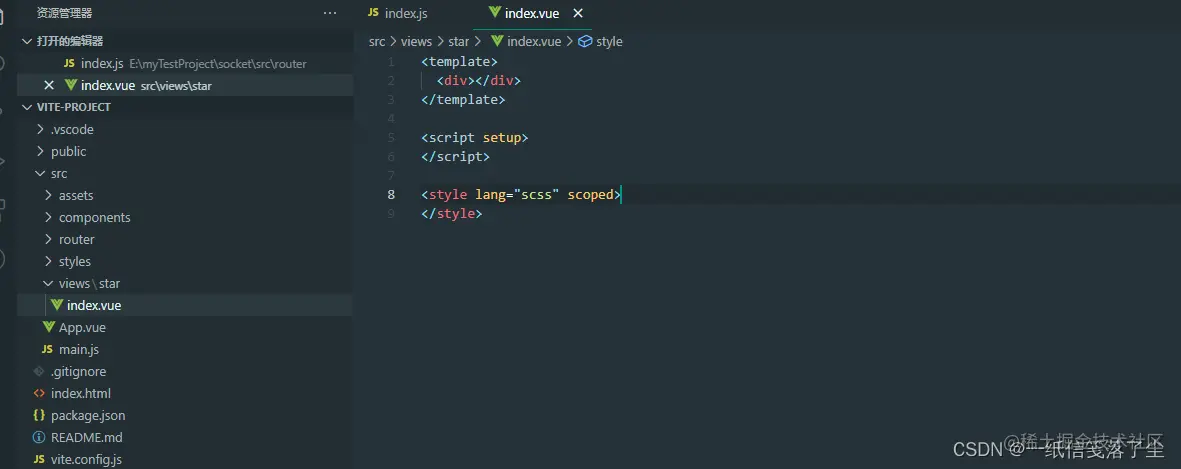This screenshot has height=469, width=1181.
Task: Click the JS icon beside vite.config.js
Action: (x=39, y=459)
